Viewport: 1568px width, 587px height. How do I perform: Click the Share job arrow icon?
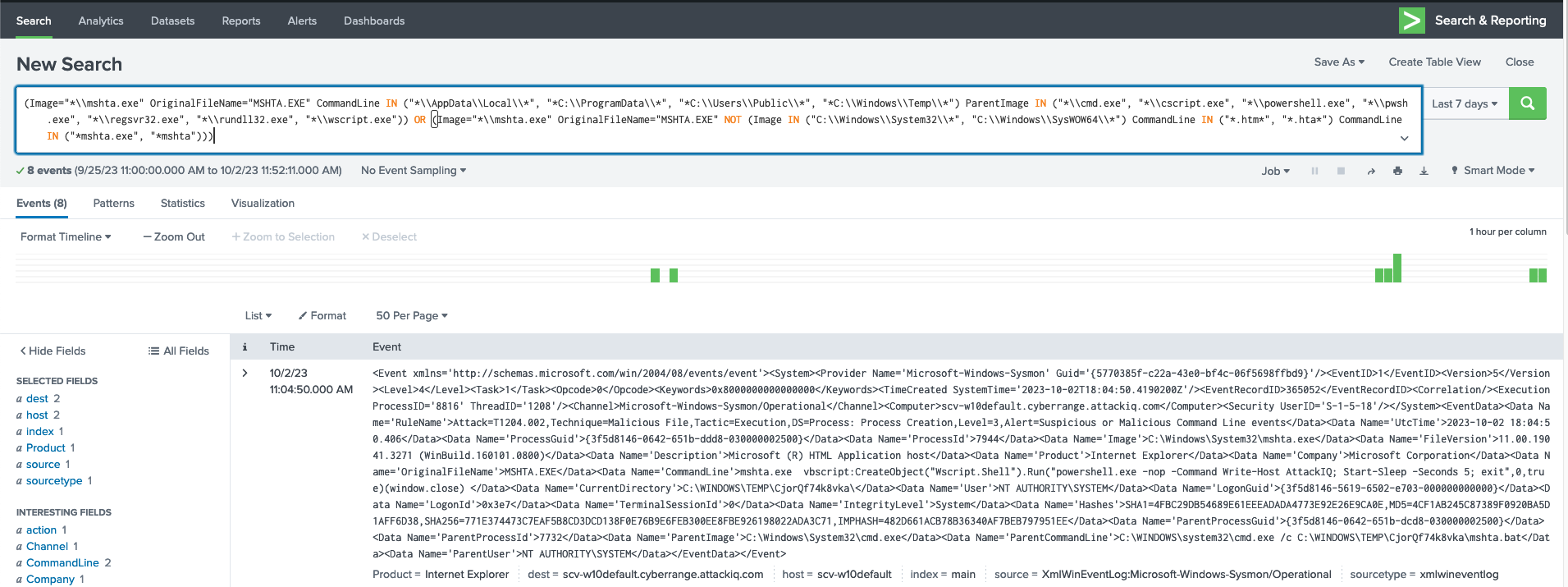pos(1371,171)
